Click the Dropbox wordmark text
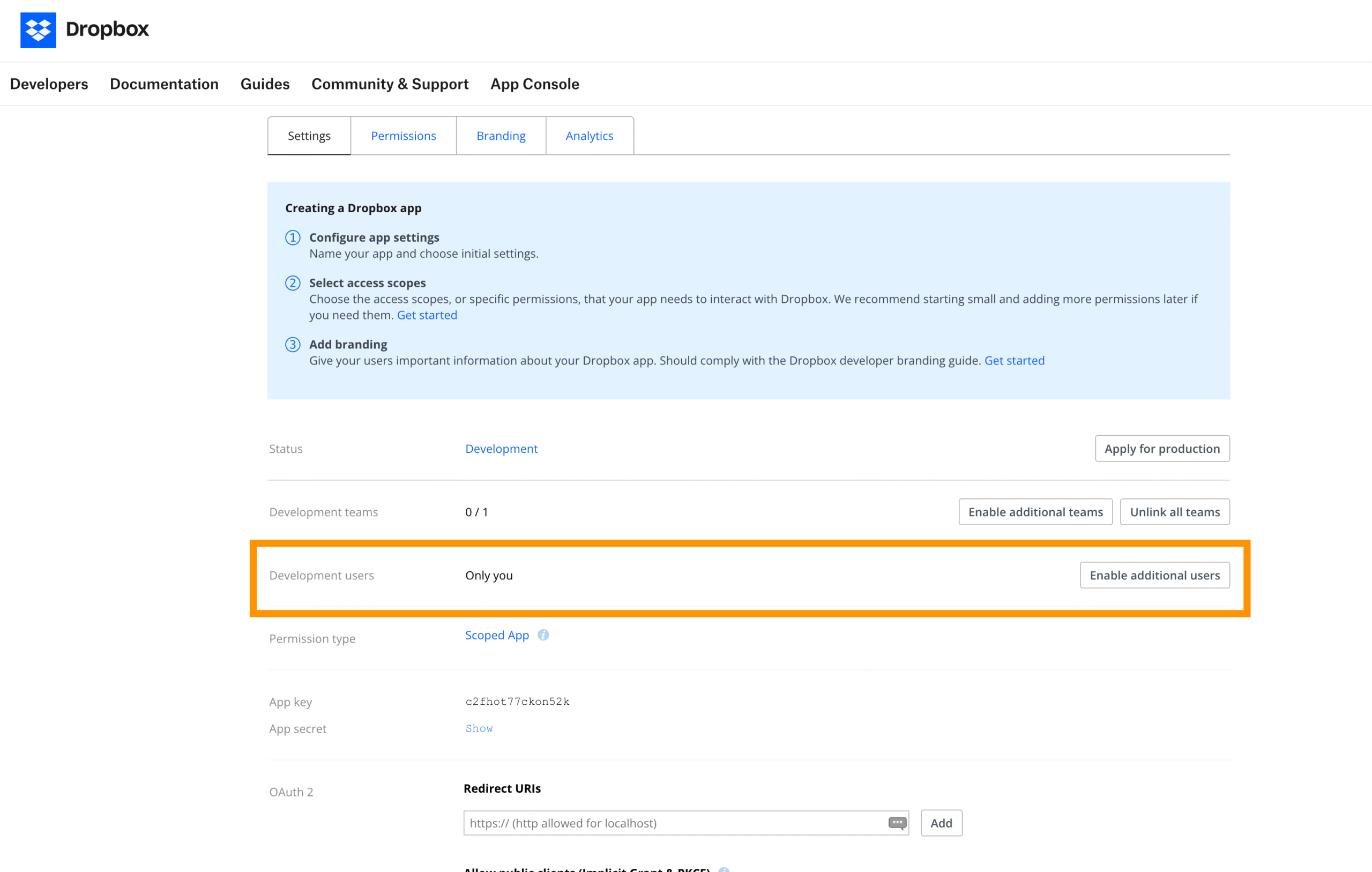The width and height of the screenshot is (1372, 872). (107, 29)
